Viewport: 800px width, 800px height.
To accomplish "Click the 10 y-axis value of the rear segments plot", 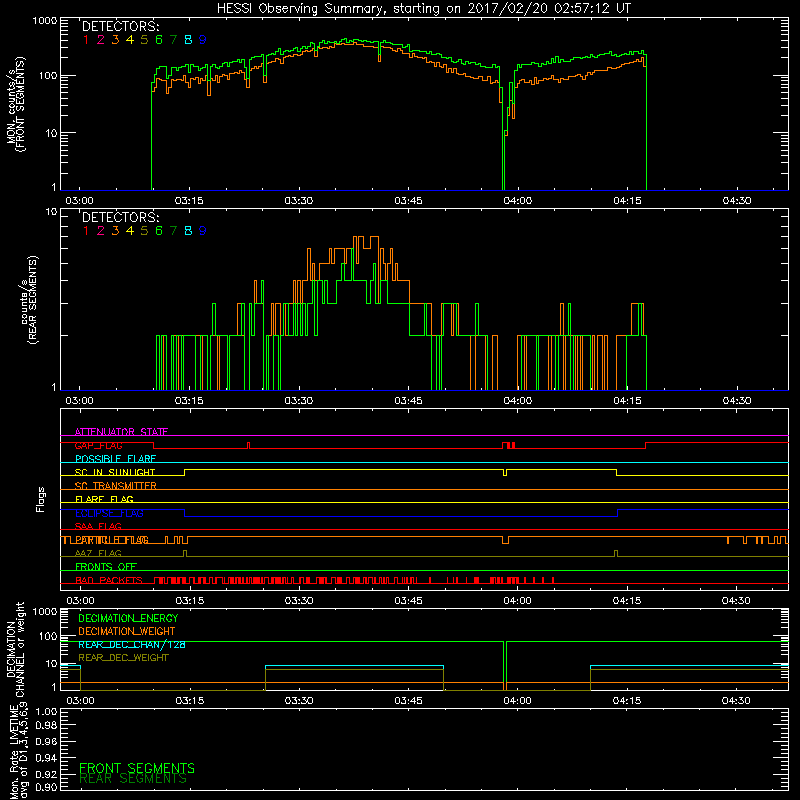I will tap(52, 212).
